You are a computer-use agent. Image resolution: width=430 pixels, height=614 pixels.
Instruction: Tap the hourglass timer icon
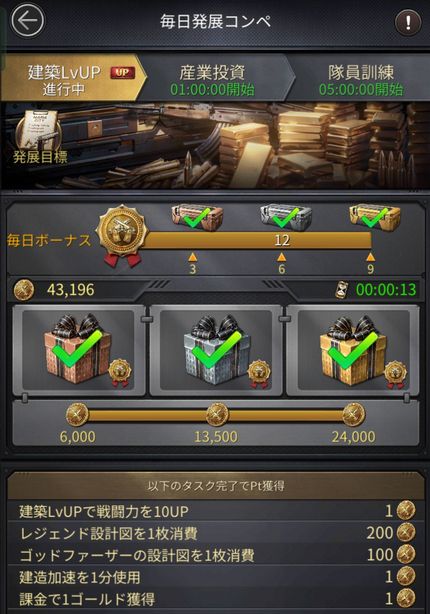pyautogui.click(x=342, y=290)
